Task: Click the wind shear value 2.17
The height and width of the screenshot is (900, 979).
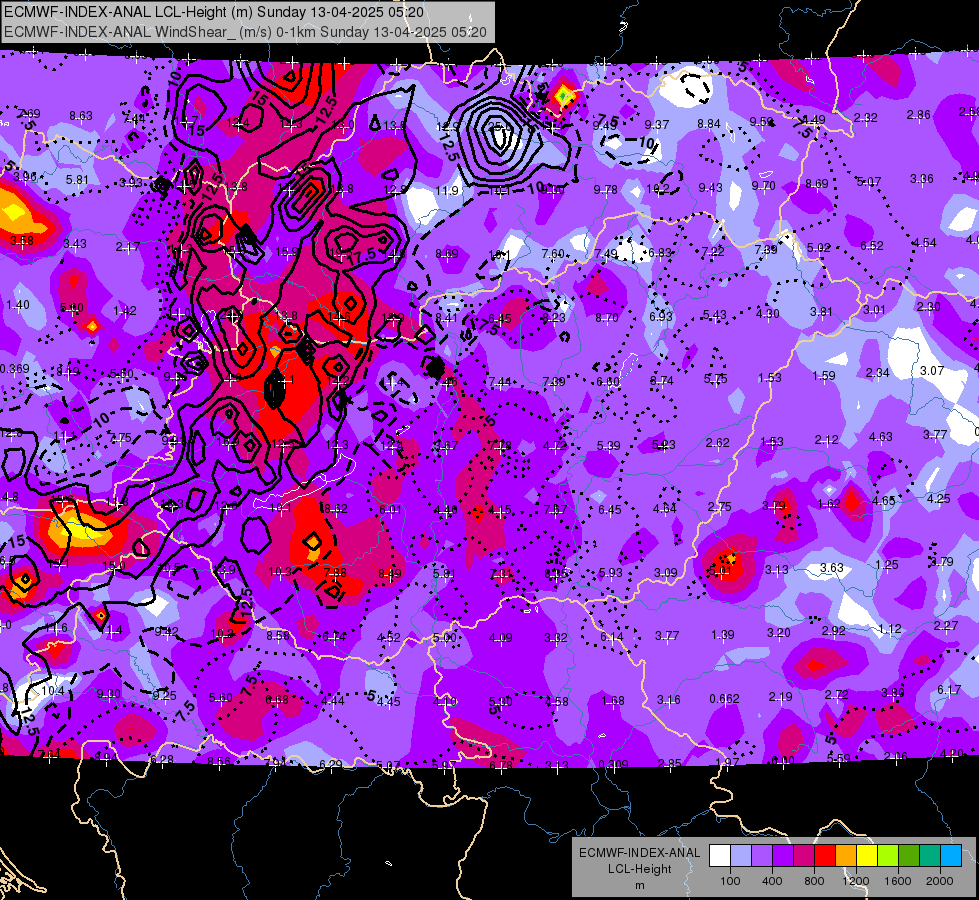Action: point(128,247)
